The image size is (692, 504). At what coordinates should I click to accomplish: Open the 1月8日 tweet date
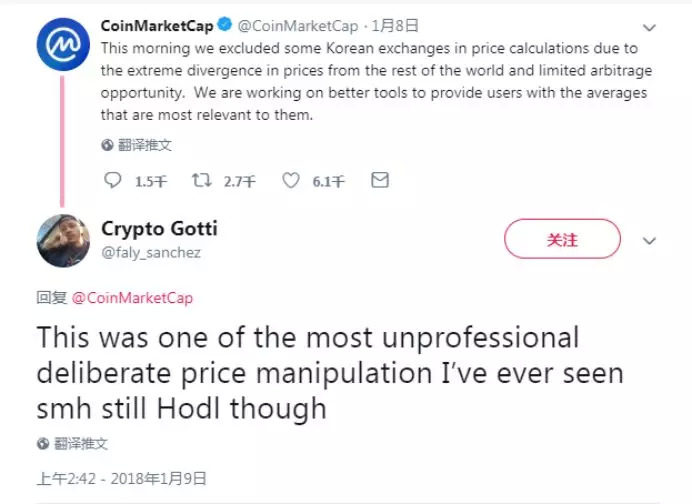395,26
